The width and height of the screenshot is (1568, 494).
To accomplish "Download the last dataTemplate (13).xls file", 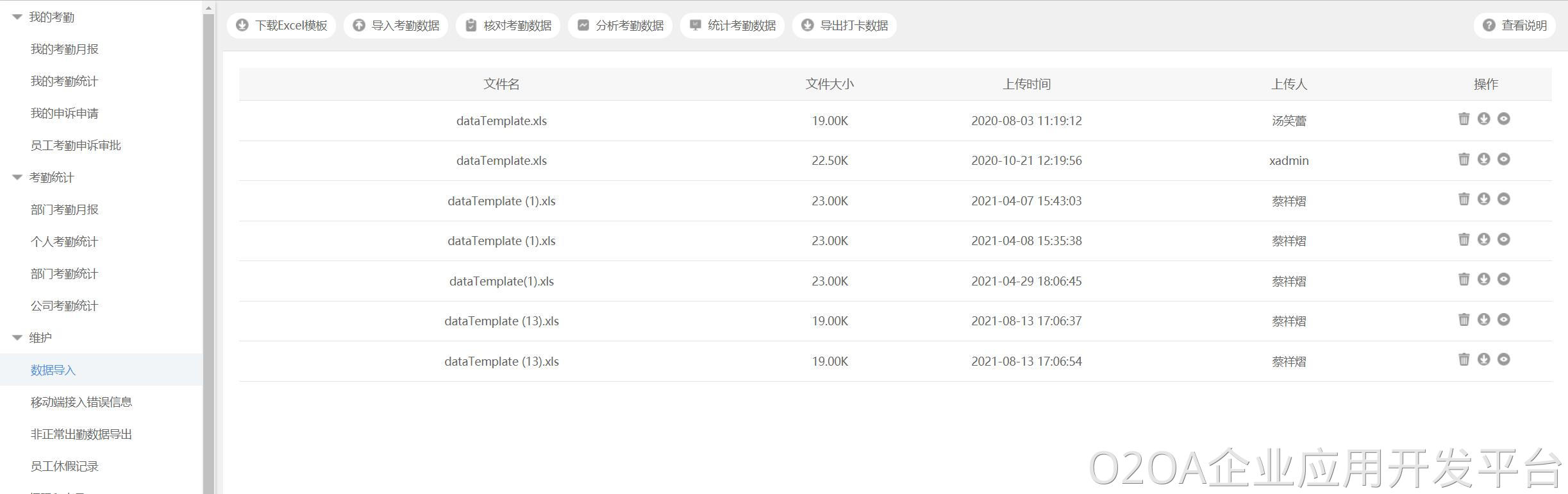I will pos(1483,359).
